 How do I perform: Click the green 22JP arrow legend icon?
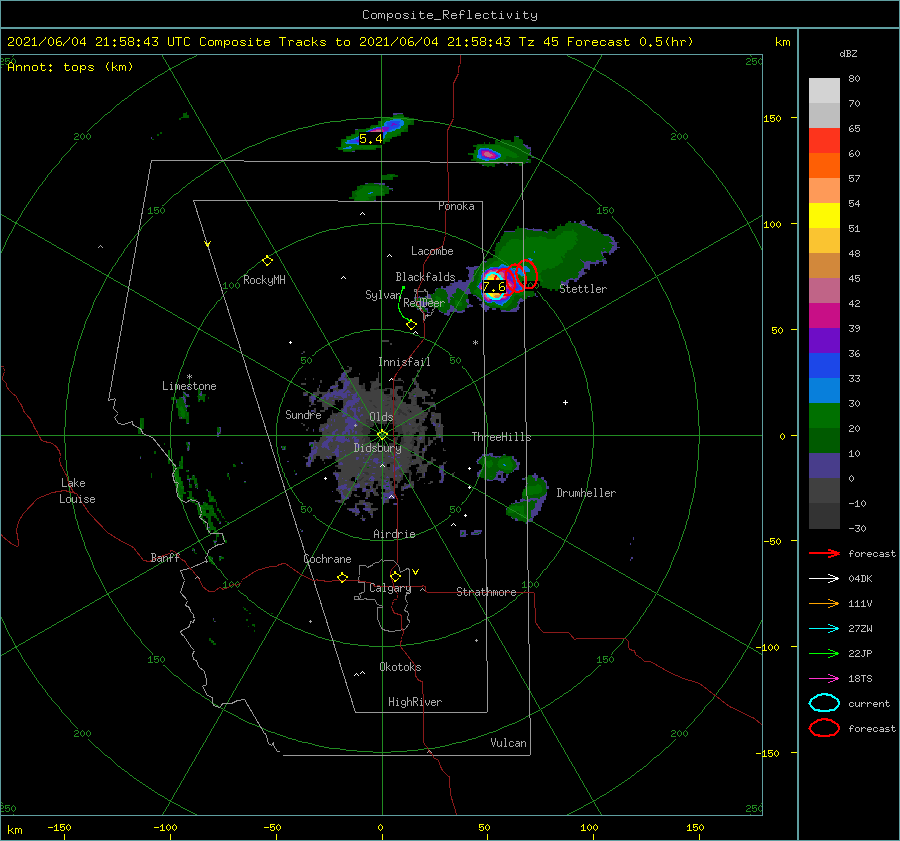tap(824, 653)
